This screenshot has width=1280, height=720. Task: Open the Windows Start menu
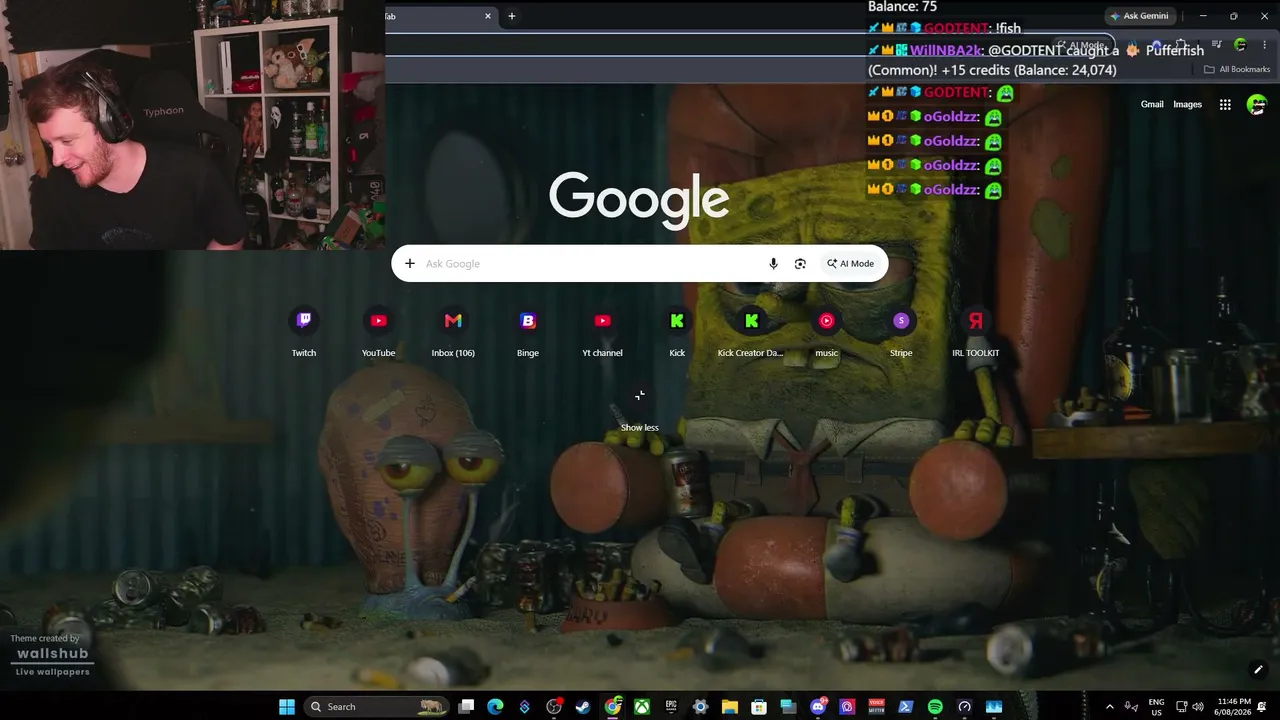coord(287,707)
